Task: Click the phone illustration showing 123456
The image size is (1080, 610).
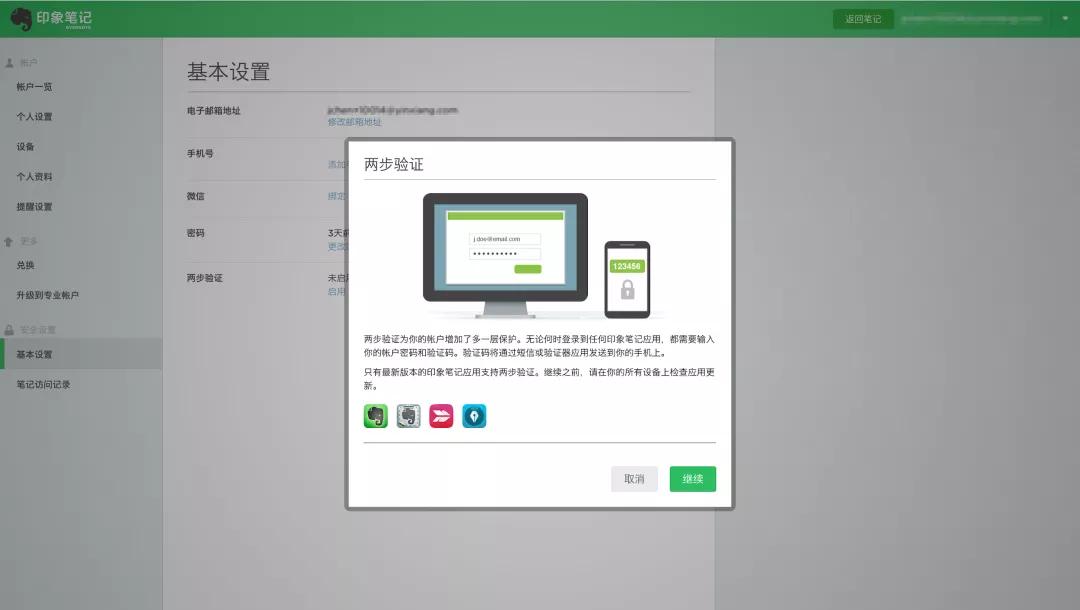Action: click(627, 280)
